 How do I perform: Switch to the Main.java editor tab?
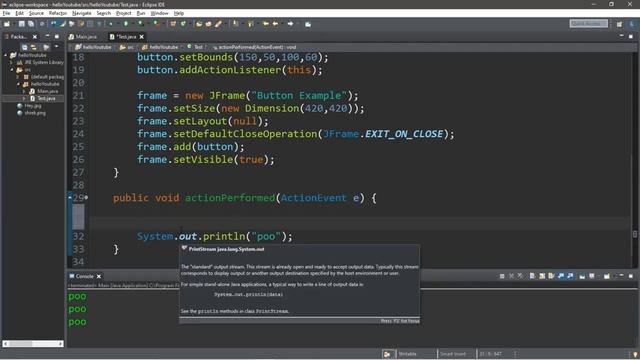83,37
